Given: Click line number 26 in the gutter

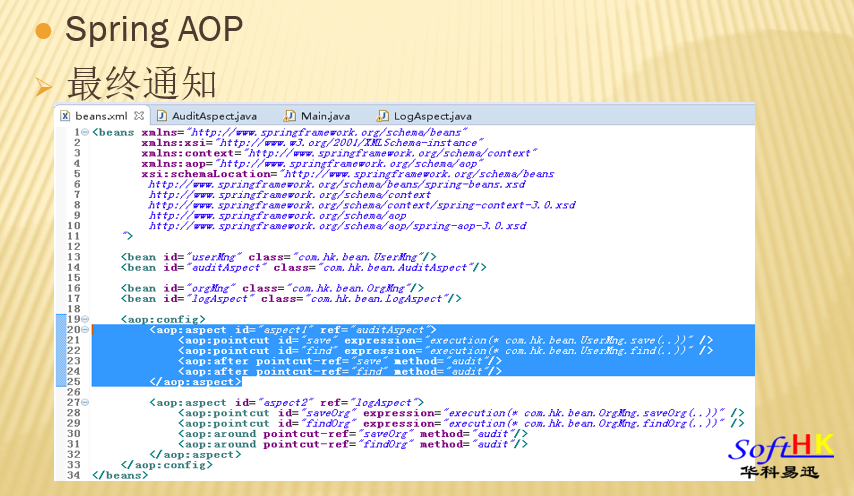Looking at the screenshot, I should [x=74, y=392].
